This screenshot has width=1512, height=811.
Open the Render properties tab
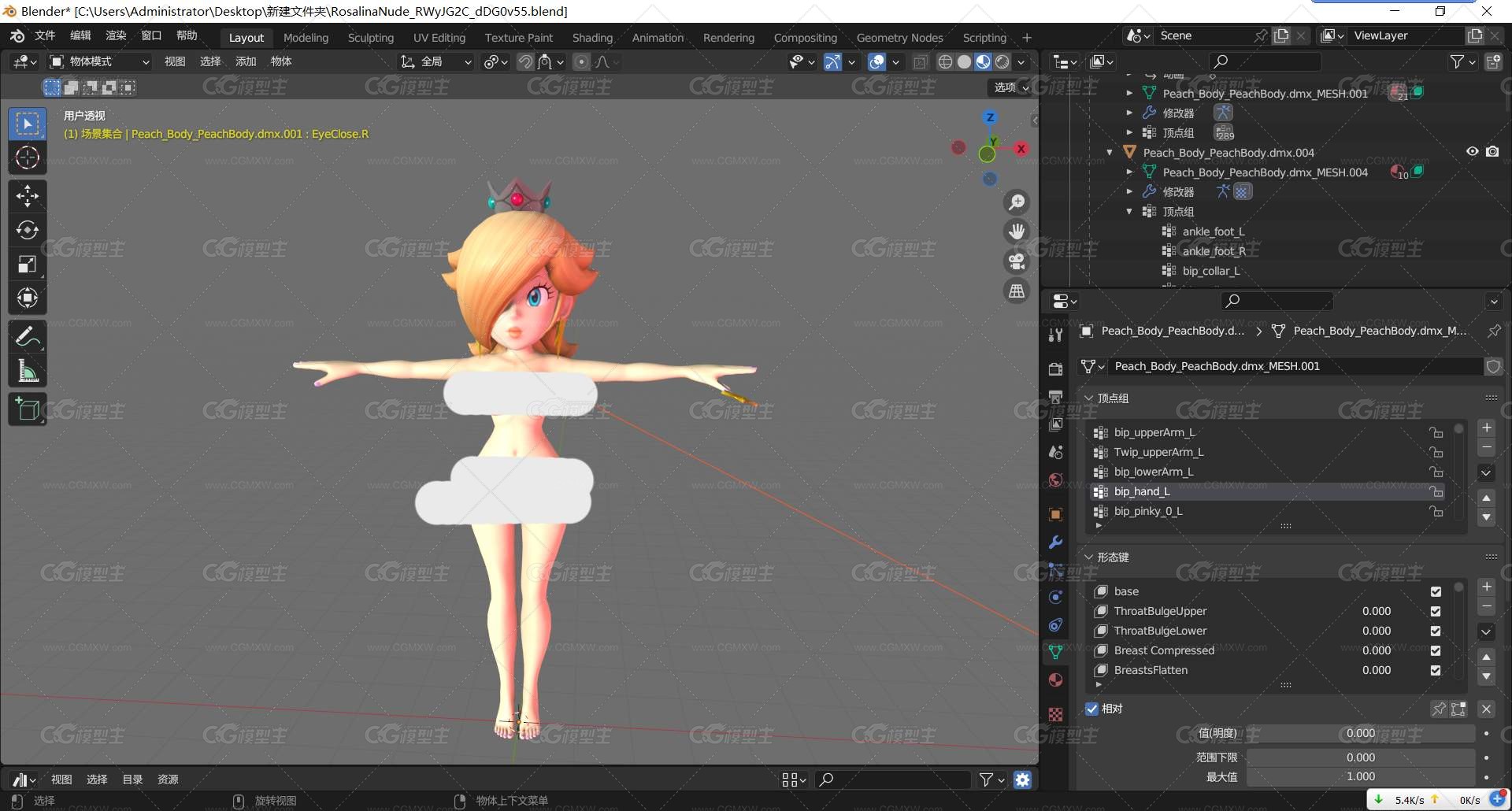click(1056, 368)
